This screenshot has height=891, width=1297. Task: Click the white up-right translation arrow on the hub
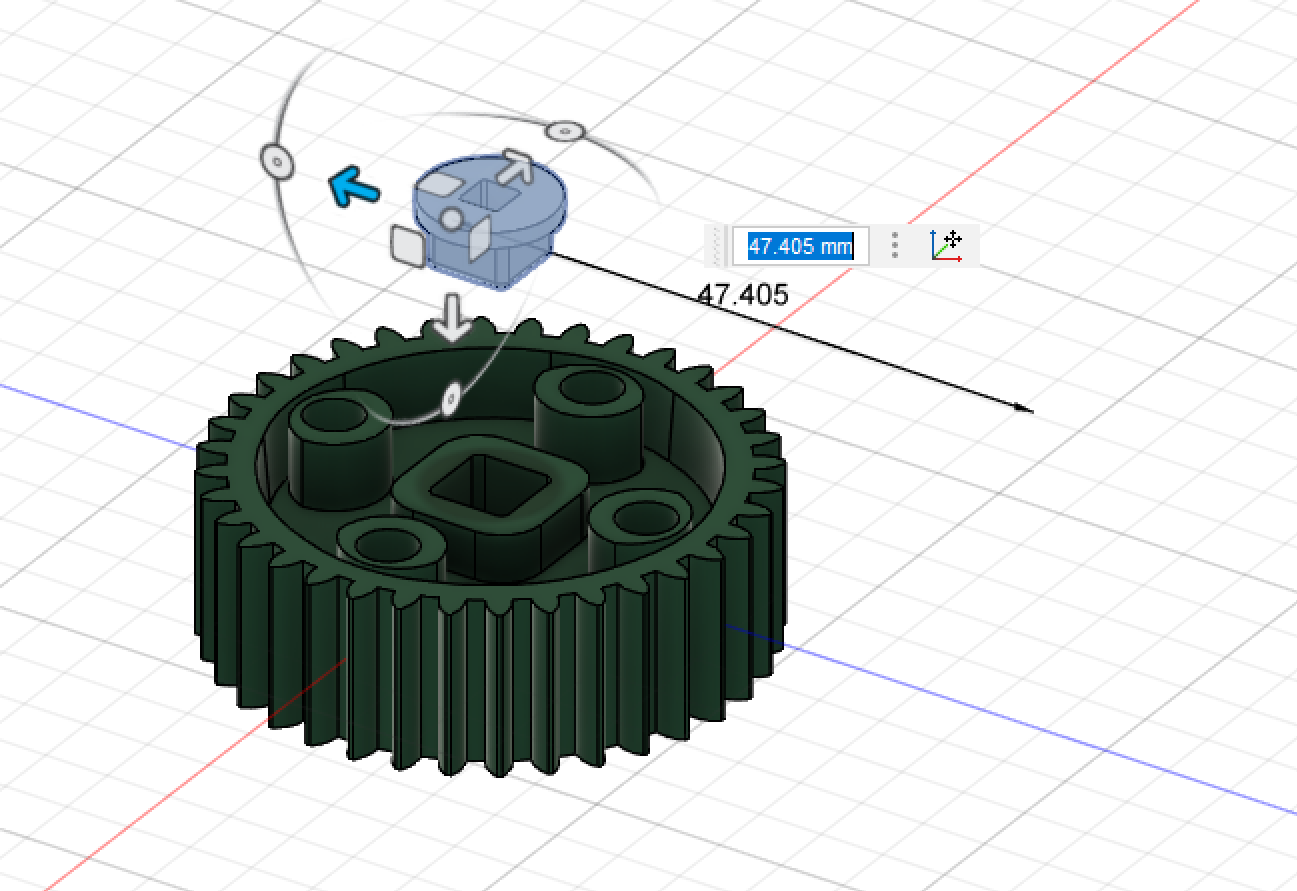pyautogui.click(x=516, y=166)
